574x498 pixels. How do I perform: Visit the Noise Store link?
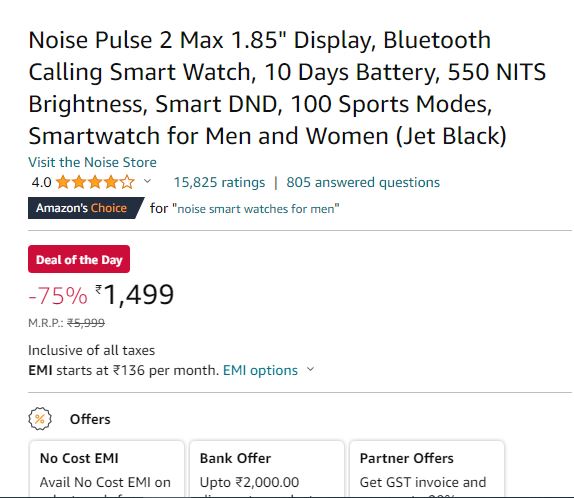coord(92,162)
